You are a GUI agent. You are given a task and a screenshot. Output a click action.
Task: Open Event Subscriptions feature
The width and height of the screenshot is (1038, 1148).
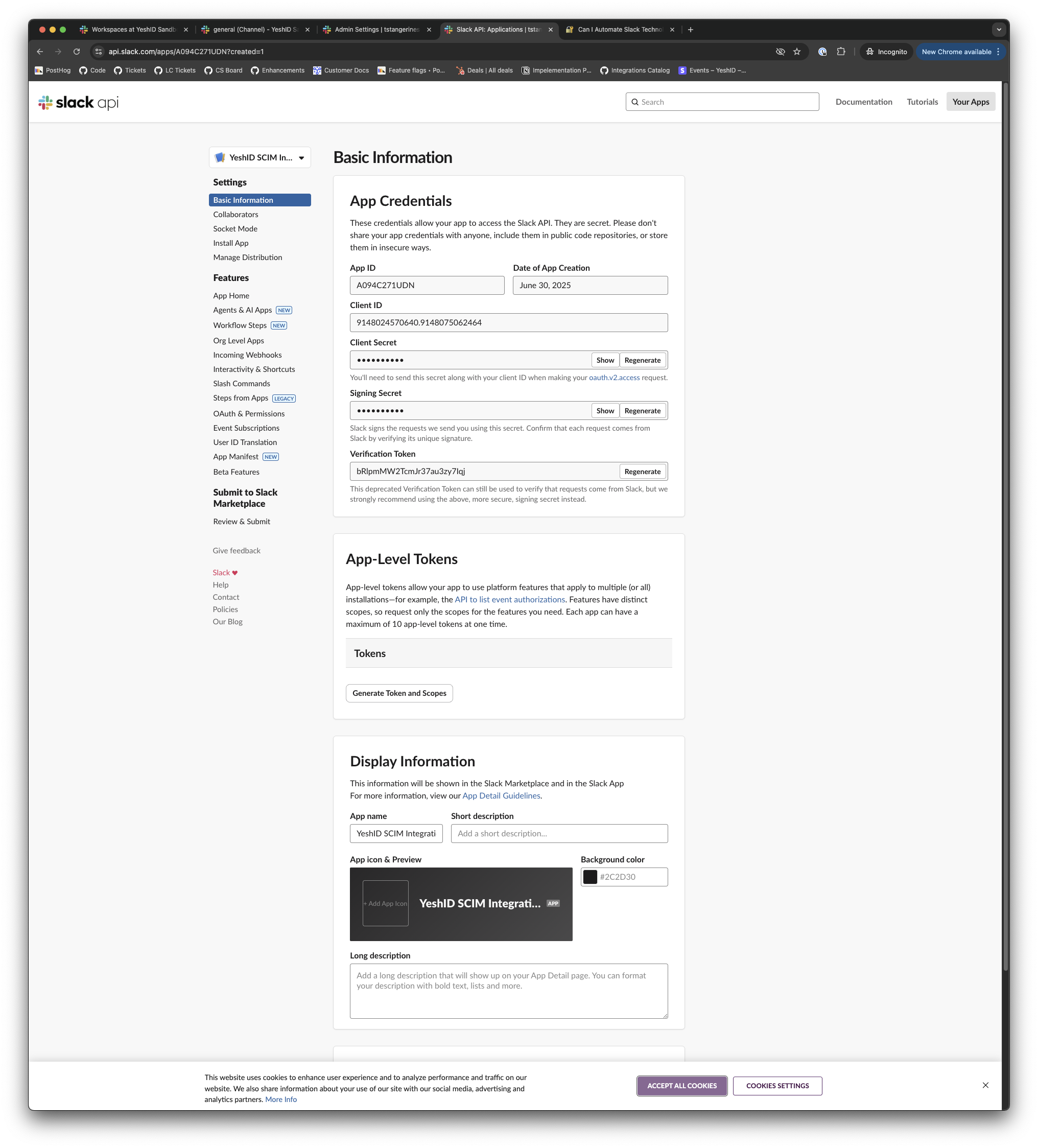(x=246, y=428)
